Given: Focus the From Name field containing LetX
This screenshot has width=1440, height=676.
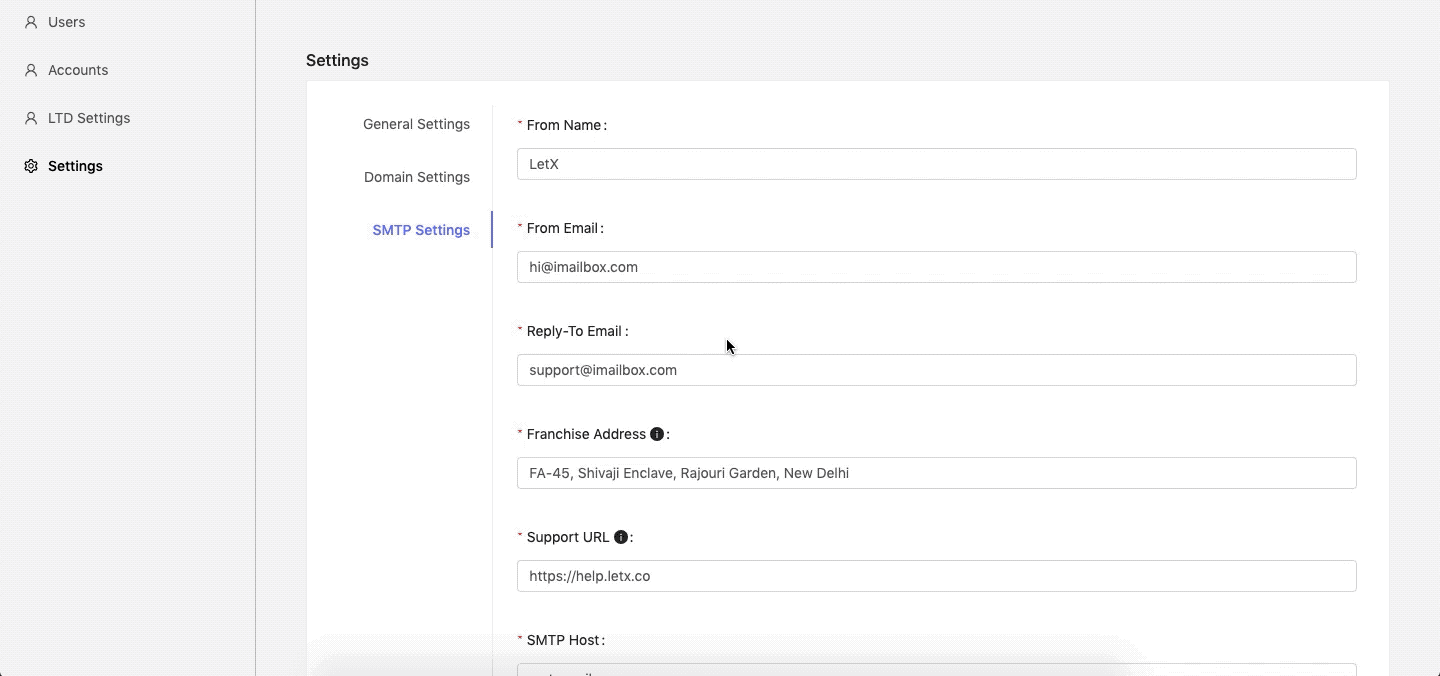Looking at the screenshot, I should coord(936,164).
